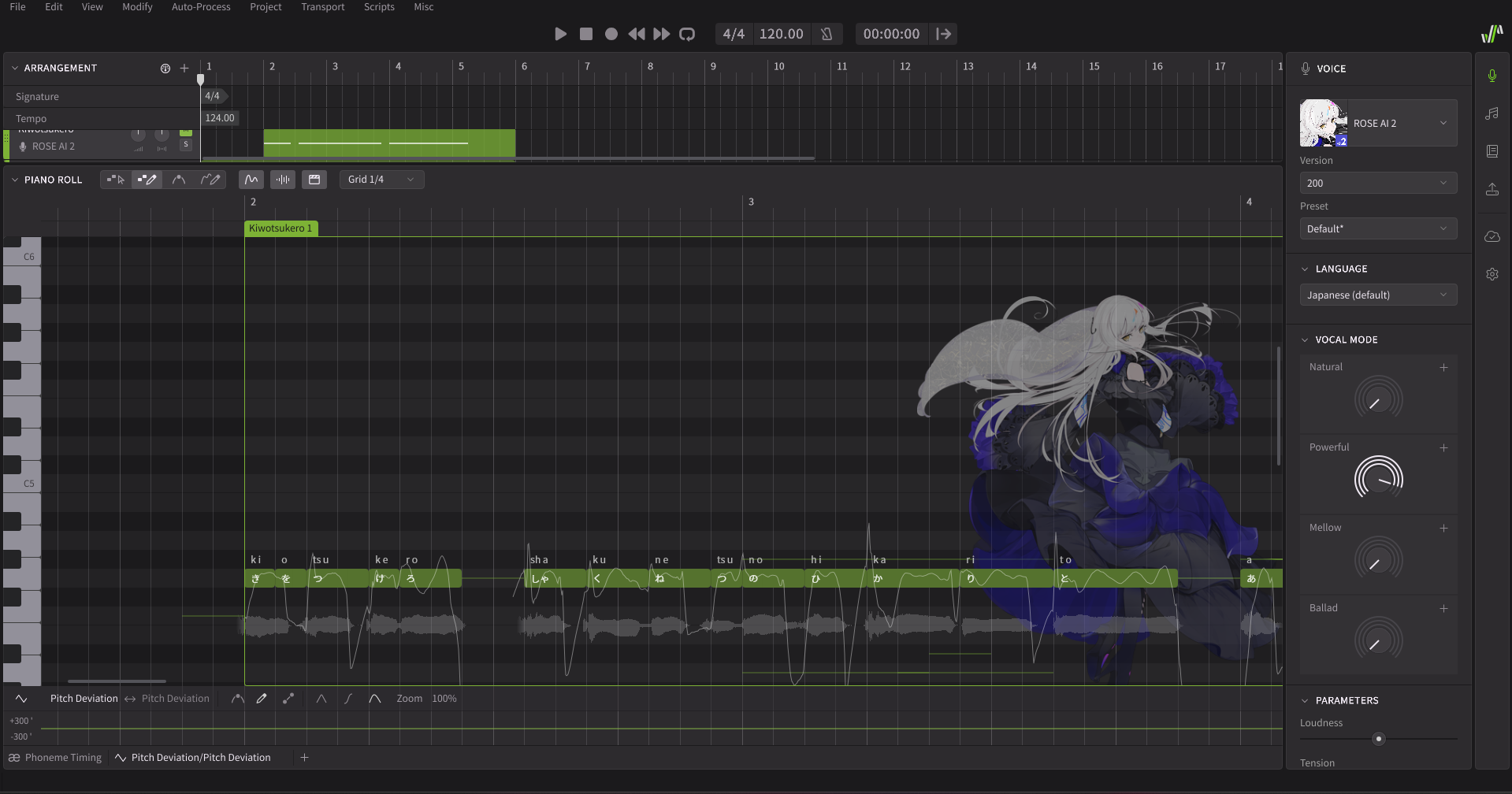Select the pitch curve draw pencil tool

coord(210,180)
